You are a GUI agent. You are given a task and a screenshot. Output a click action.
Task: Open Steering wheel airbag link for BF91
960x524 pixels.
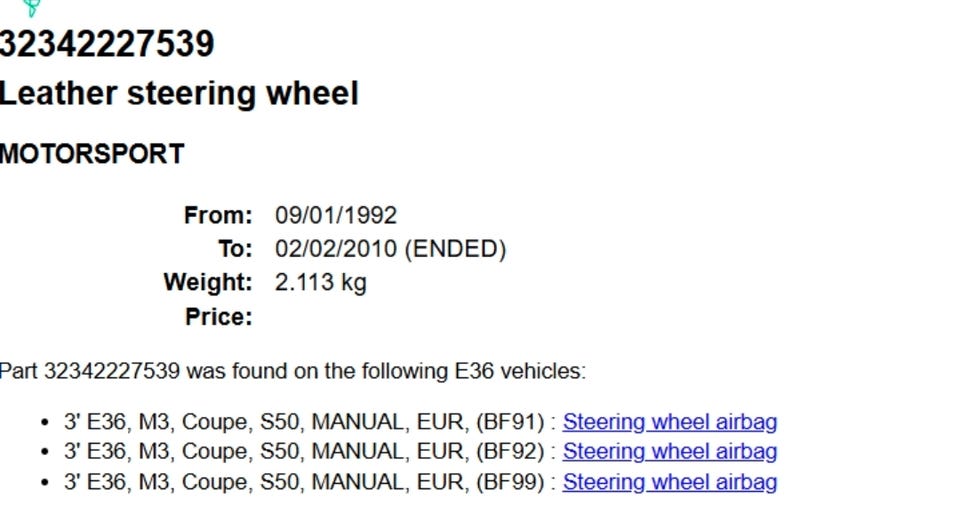669,422
